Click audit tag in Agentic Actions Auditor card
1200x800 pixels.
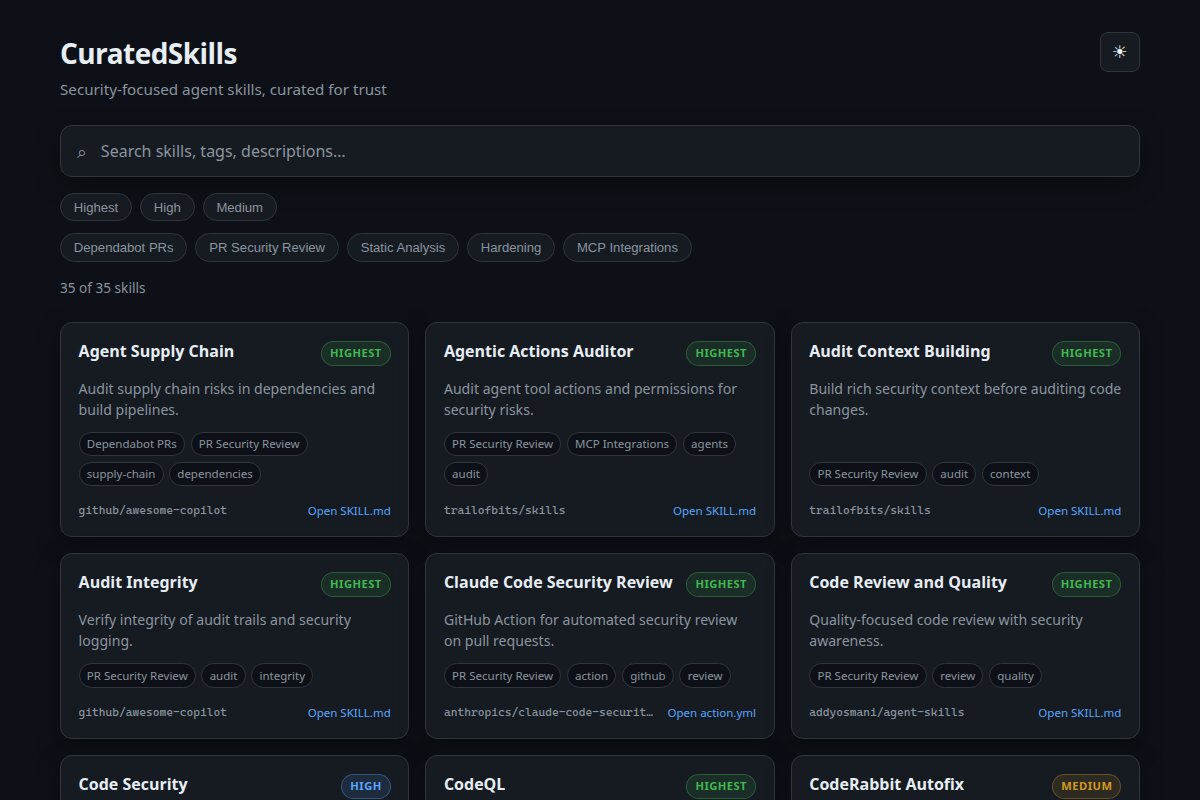[x=466, y=474]
